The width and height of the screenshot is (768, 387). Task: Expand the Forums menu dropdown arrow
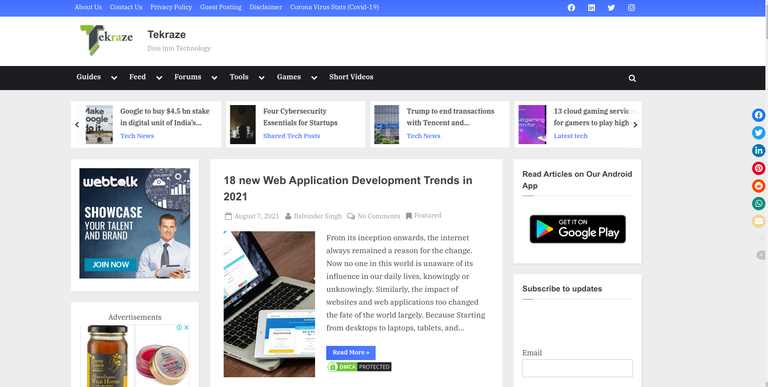214,77
